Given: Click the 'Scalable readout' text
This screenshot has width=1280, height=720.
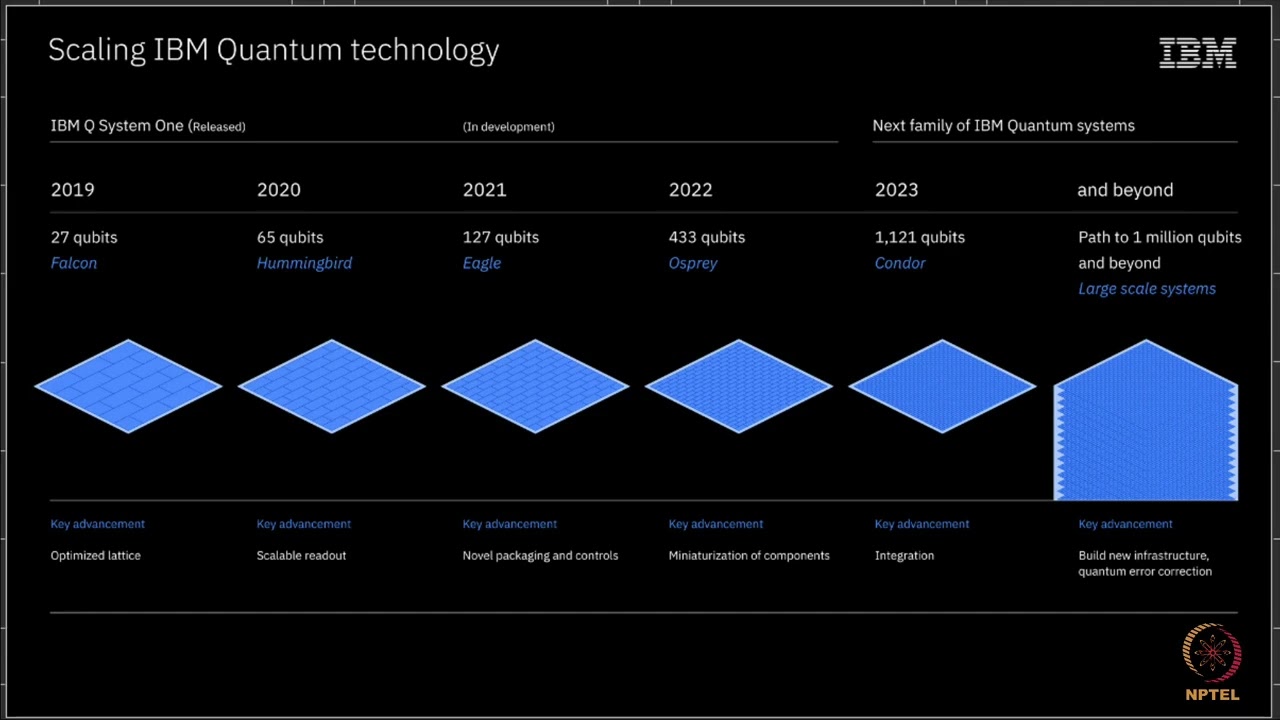Looking at the screenshot, I should (301, 556).
